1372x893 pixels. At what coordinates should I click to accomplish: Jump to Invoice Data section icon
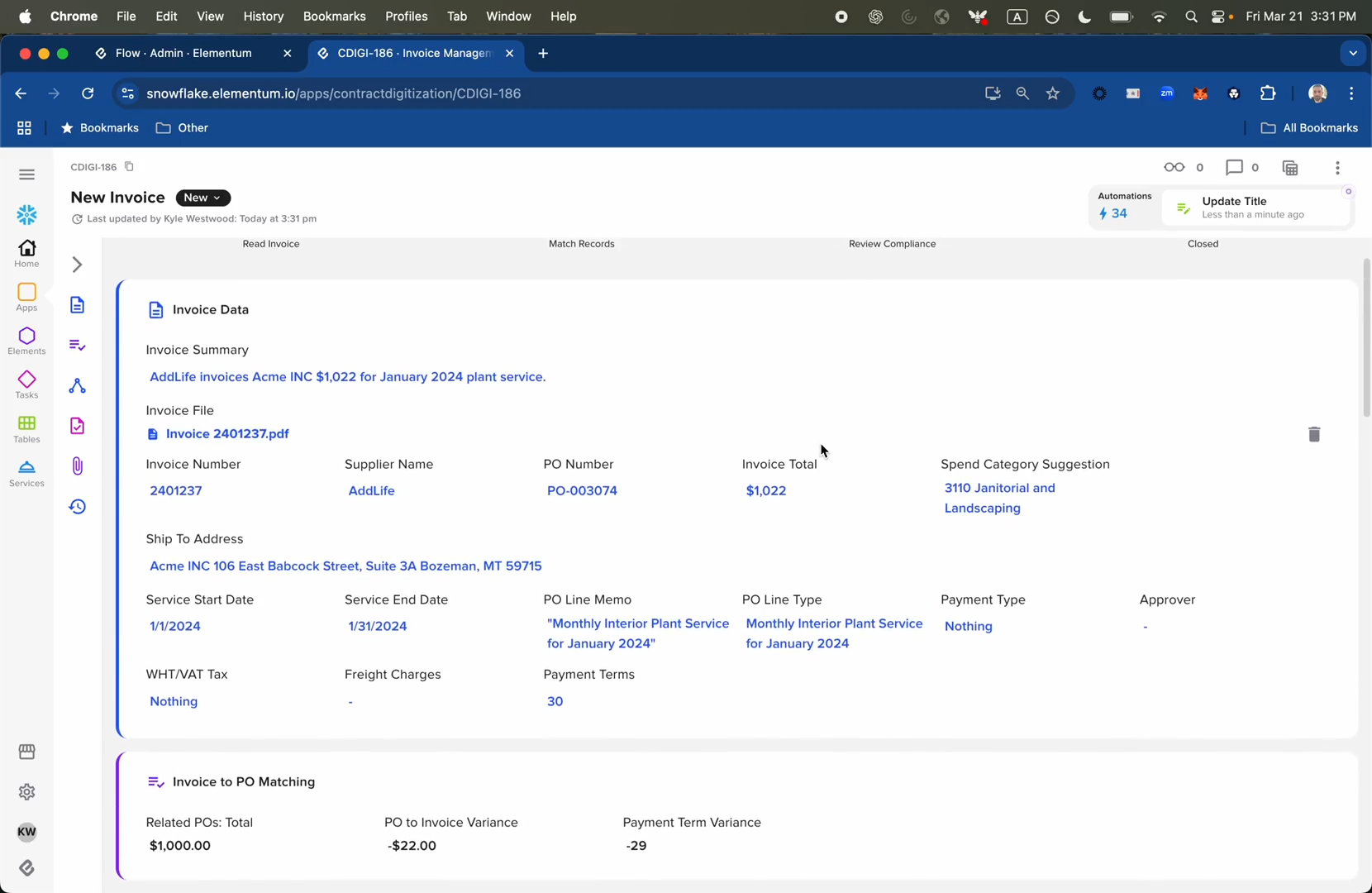[77, 305]
